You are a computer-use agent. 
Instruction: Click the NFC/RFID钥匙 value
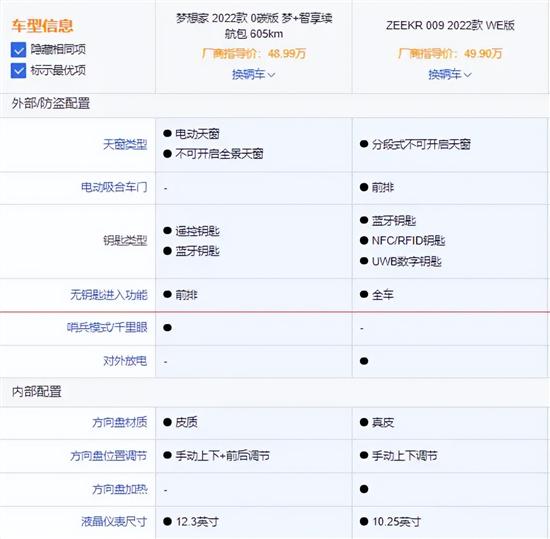pos(408,241)
